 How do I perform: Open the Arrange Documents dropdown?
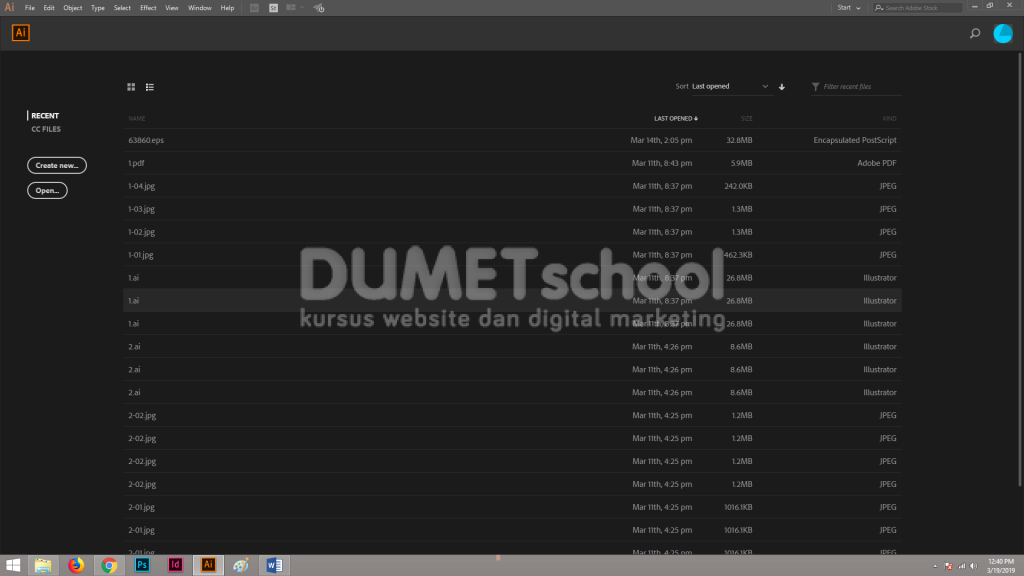tap(295, 8)
